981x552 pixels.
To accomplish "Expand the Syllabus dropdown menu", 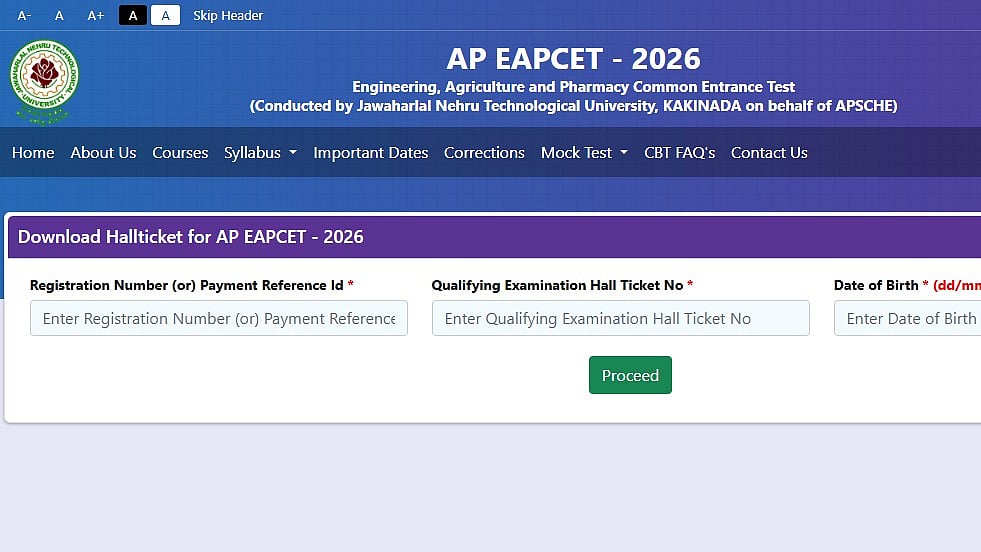I will (x=260, y=152).
